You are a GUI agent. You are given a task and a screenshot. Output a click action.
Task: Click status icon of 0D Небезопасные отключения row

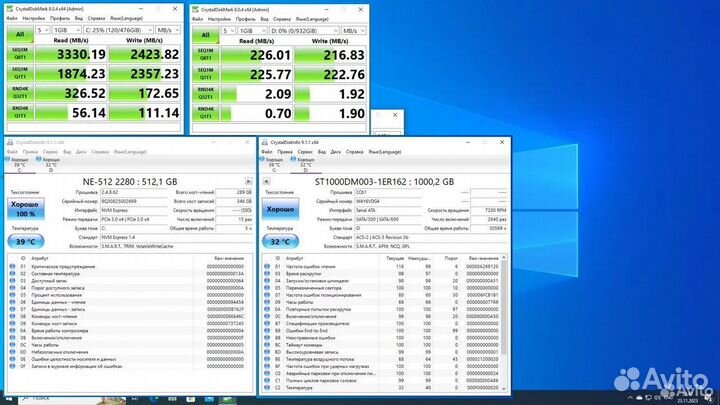(x=12, y=352)
